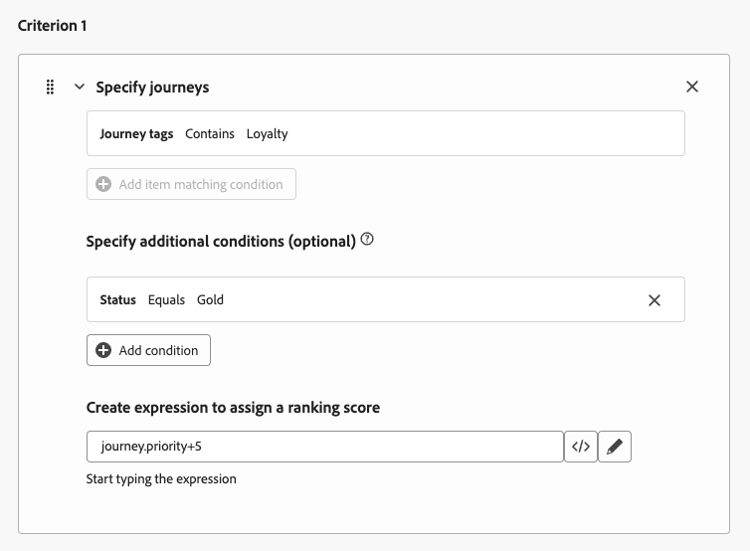Click the Gold value in Status condition
Image resolution: width=750 pixels, height=551 pixels.
pyautogui.click(x=210, y=299)
